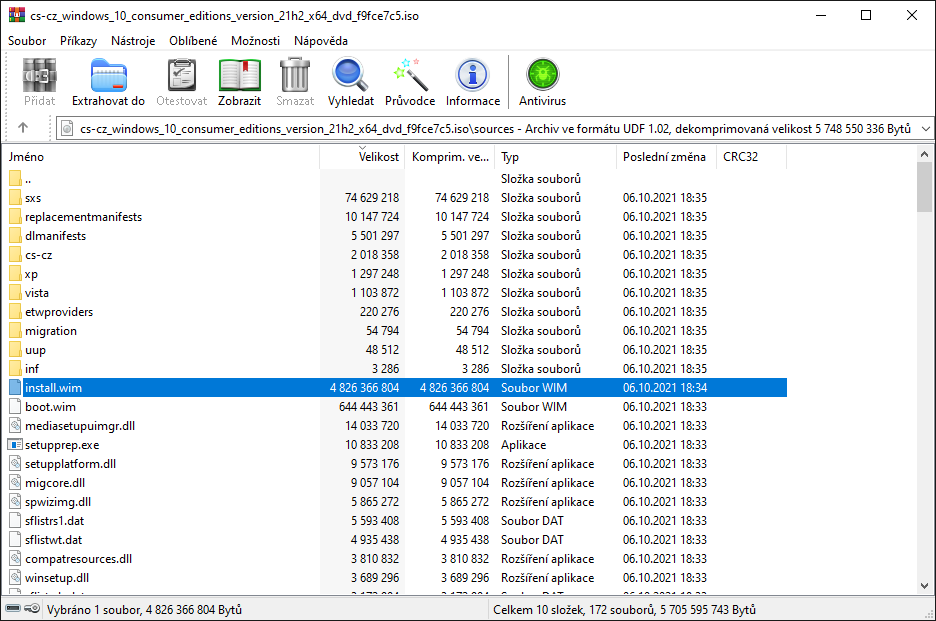936x621 pixels.
Task: Select the inf folder name
Action: click(32, 369)
